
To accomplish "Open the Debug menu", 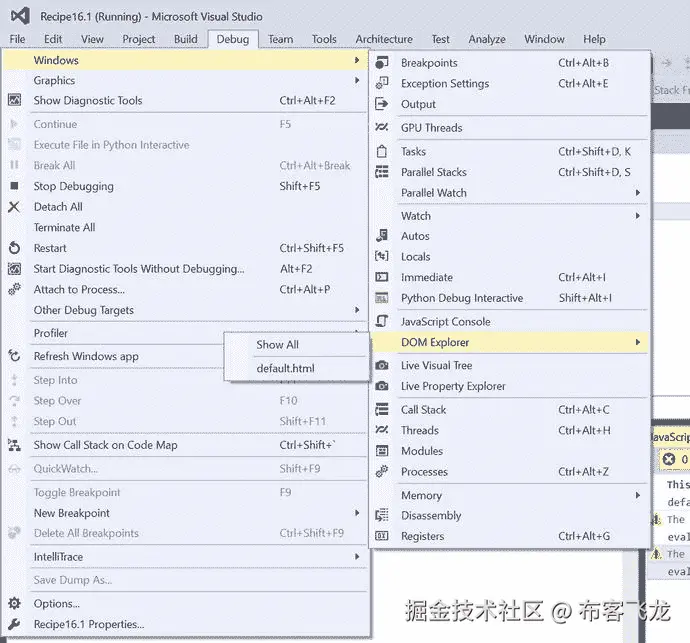I will pyautogui.click(x=233, y=39).
